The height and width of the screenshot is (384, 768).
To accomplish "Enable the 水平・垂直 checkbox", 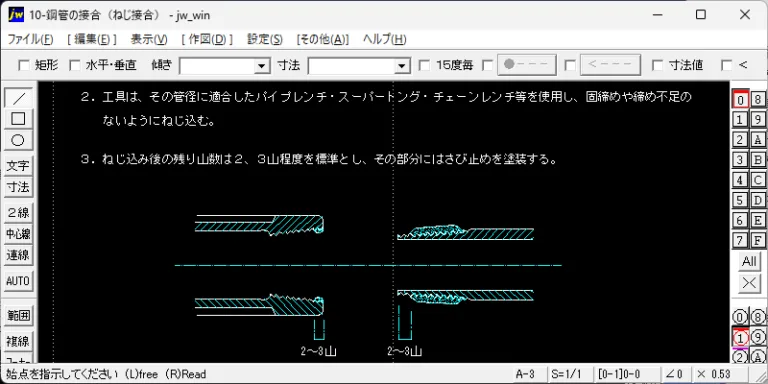I will click(74, 65).
